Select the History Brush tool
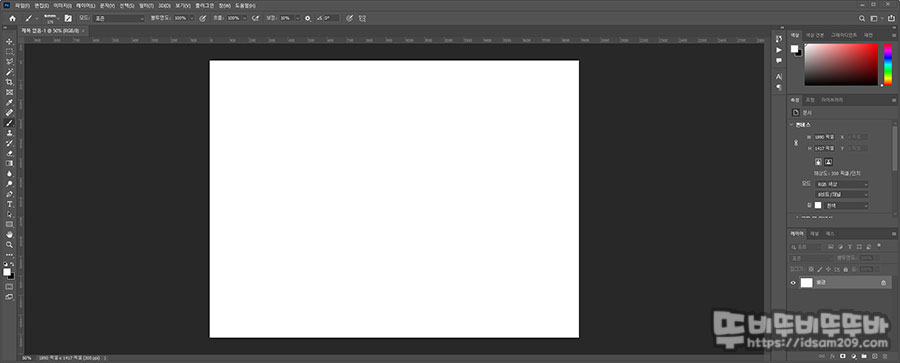The width and height of the screenshot is (900, 363). point(9,143)
